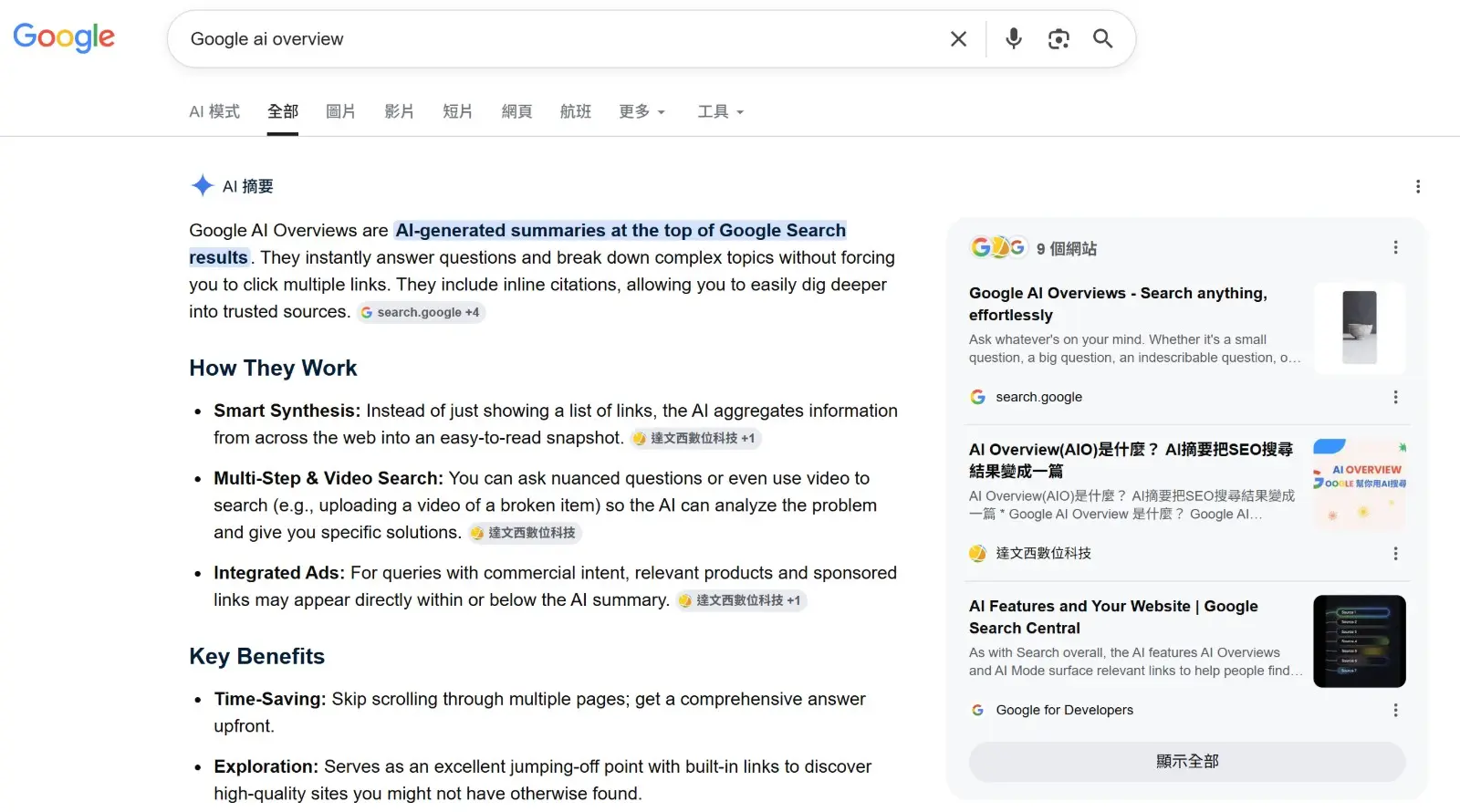The image size is (1460, 812).
Task: Click the stacked site favicons beside '9 個網站'
Action: pyautogui.click(x=998, y=247)
